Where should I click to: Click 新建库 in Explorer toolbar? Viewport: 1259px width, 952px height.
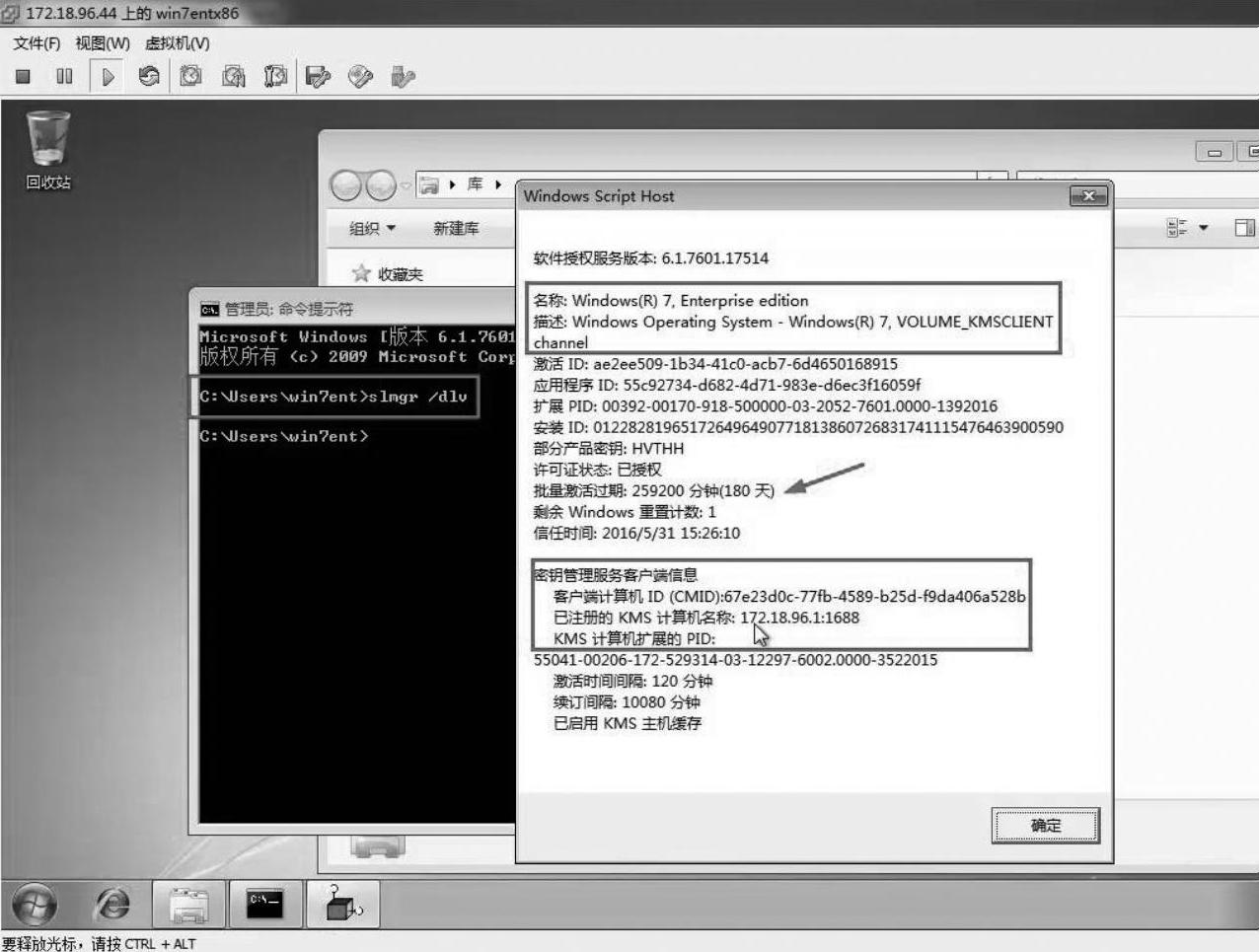click(x=456, y=228)
